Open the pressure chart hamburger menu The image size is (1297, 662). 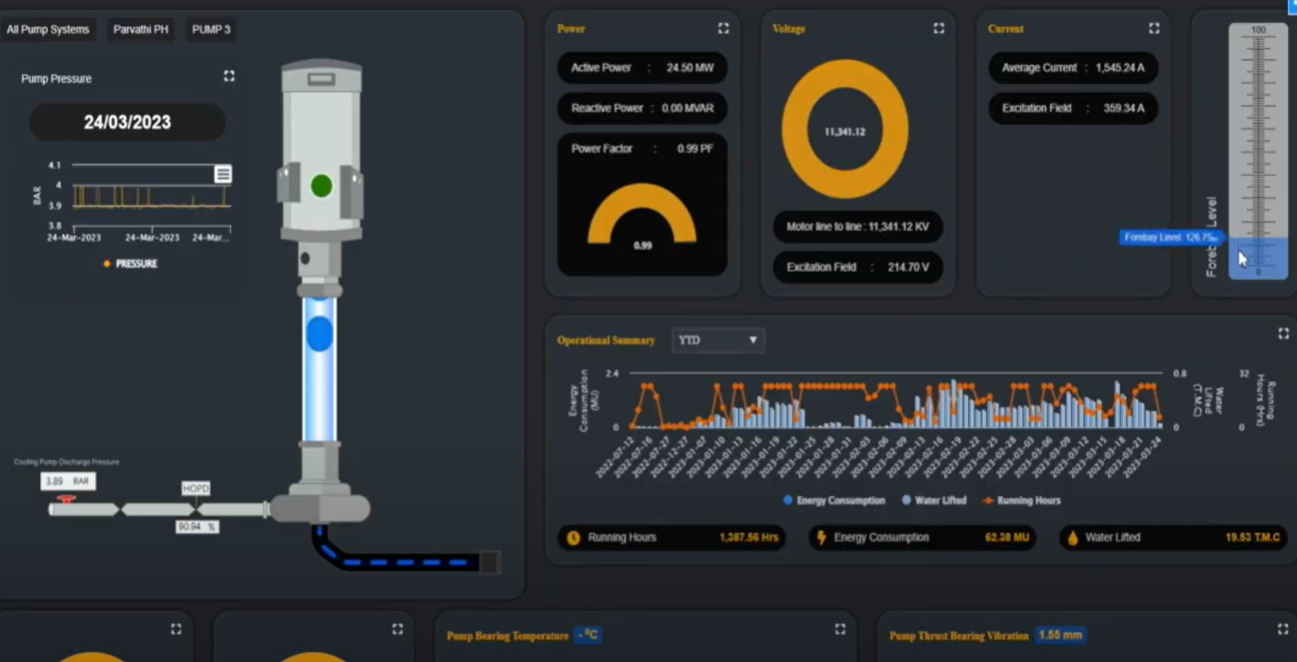click(223, 174)
